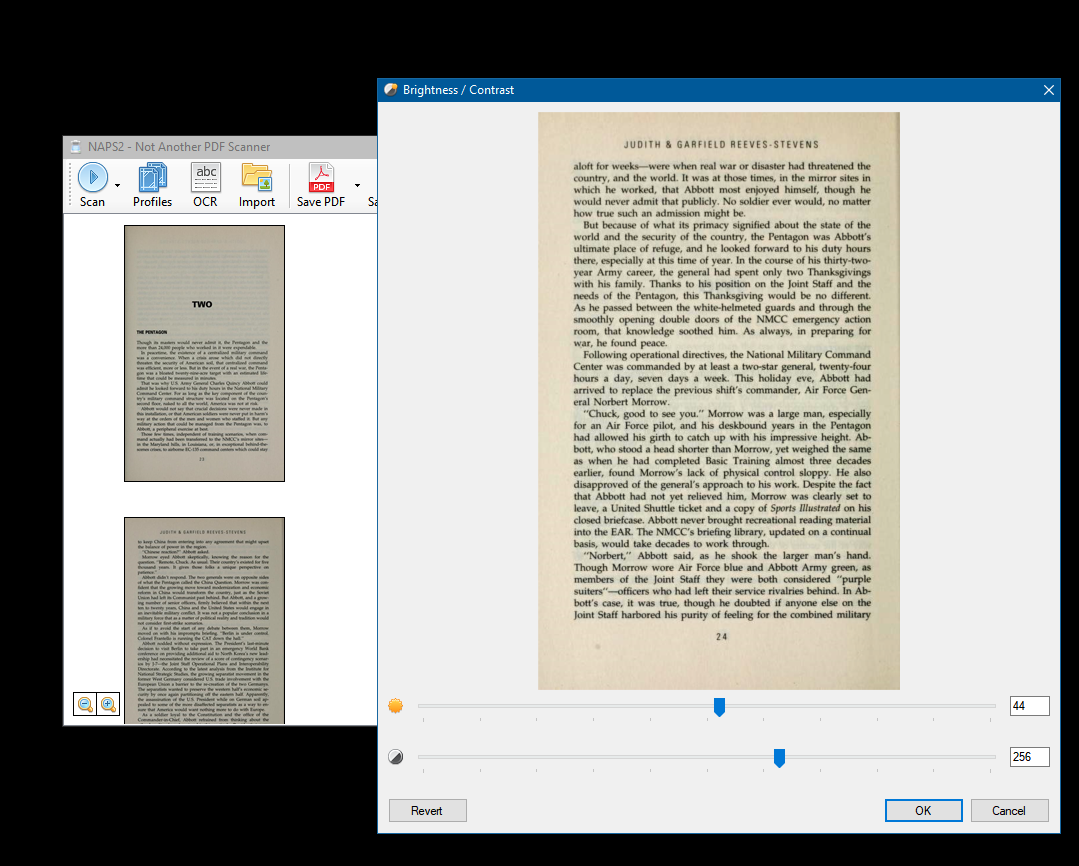Close the Brightness / Contrast dialog window

point(1048,90)
